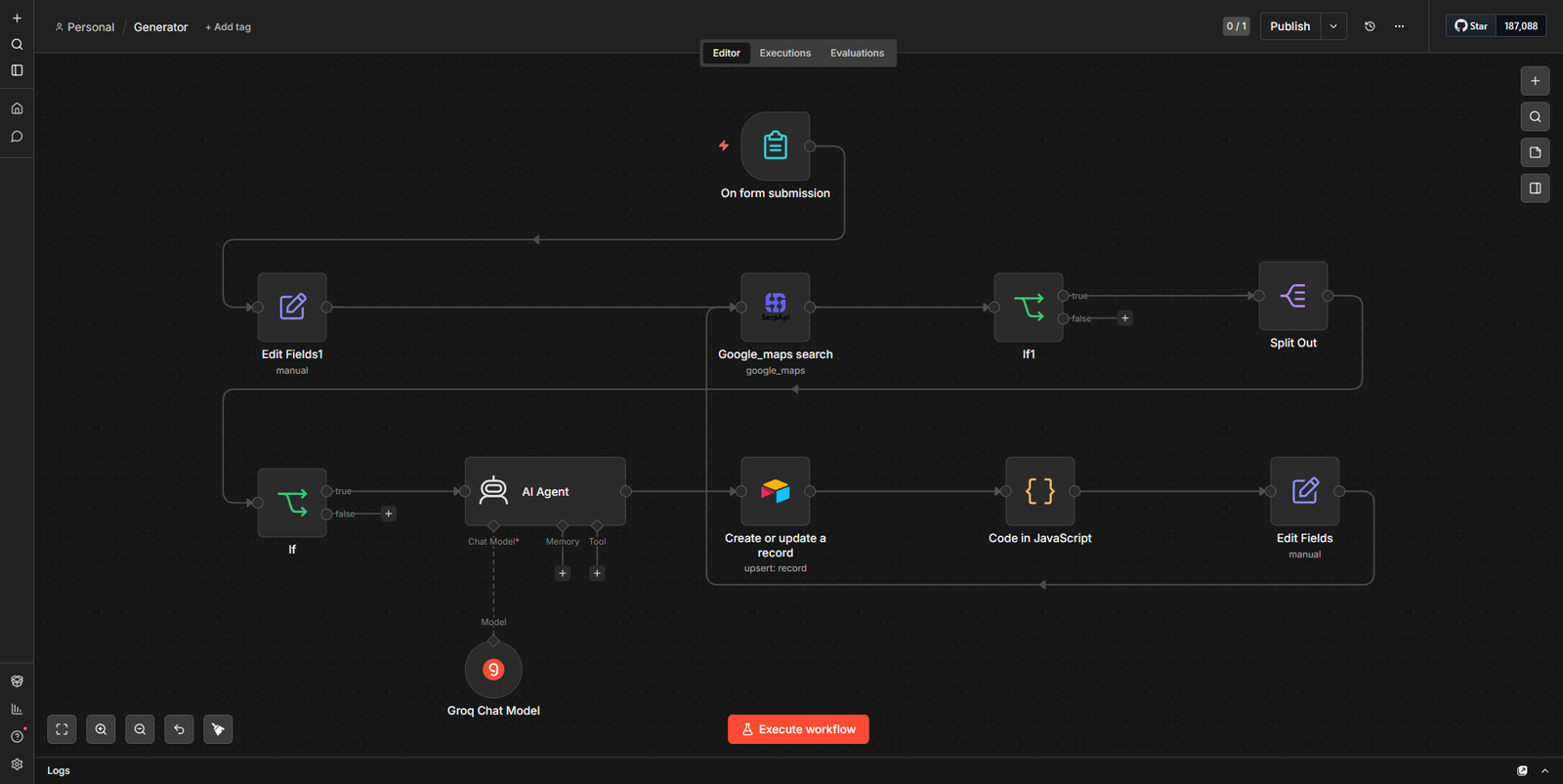
Task: Click the Publish button
Action: pyautogui.click(x=1290, y=26)
